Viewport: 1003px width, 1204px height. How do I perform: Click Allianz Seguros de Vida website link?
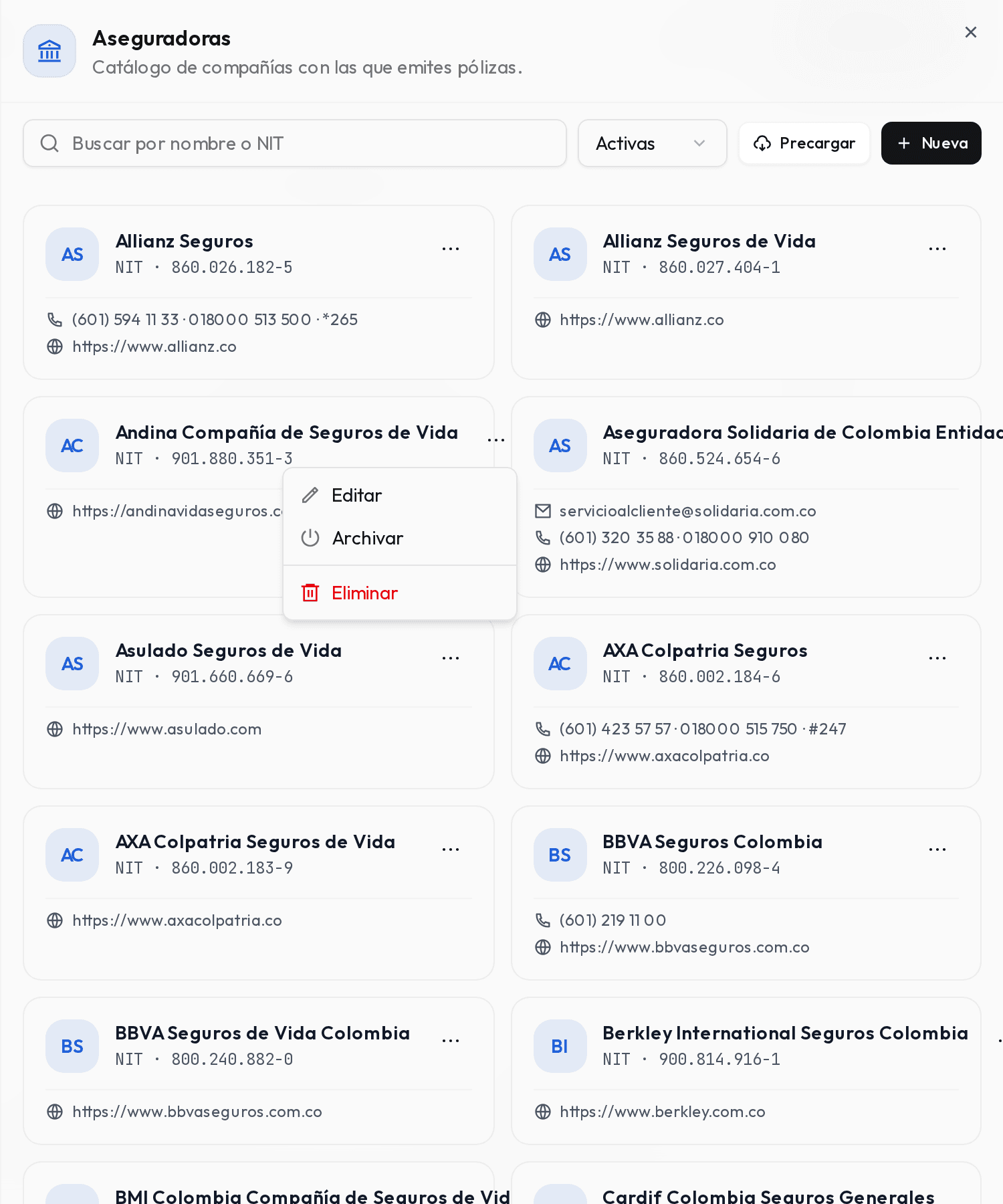point(642,320)
